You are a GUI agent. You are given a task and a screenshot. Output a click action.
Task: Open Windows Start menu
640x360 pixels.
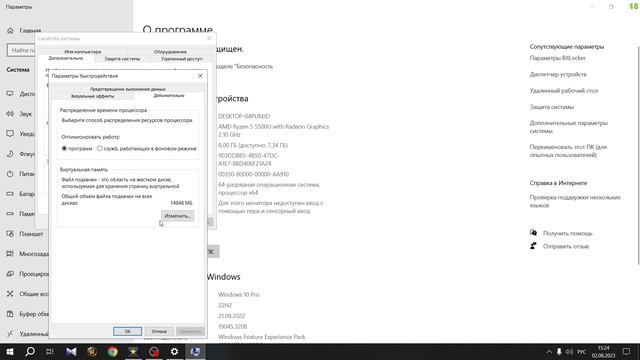pyautogui.click(x=10, y=351)
